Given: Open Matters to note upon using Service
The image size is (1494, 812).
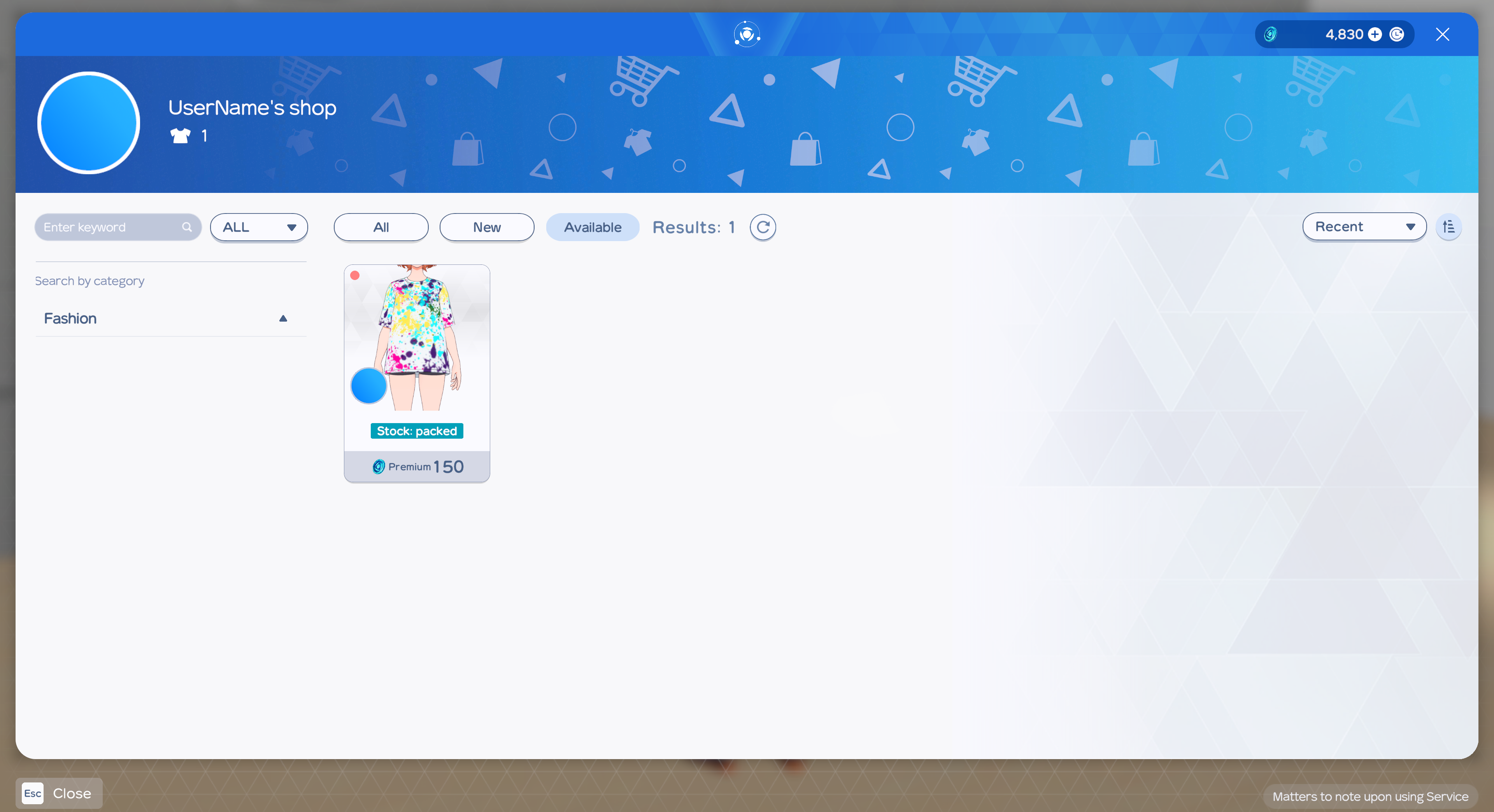Looking at the screenshot, I should (x=1370, y=796).
